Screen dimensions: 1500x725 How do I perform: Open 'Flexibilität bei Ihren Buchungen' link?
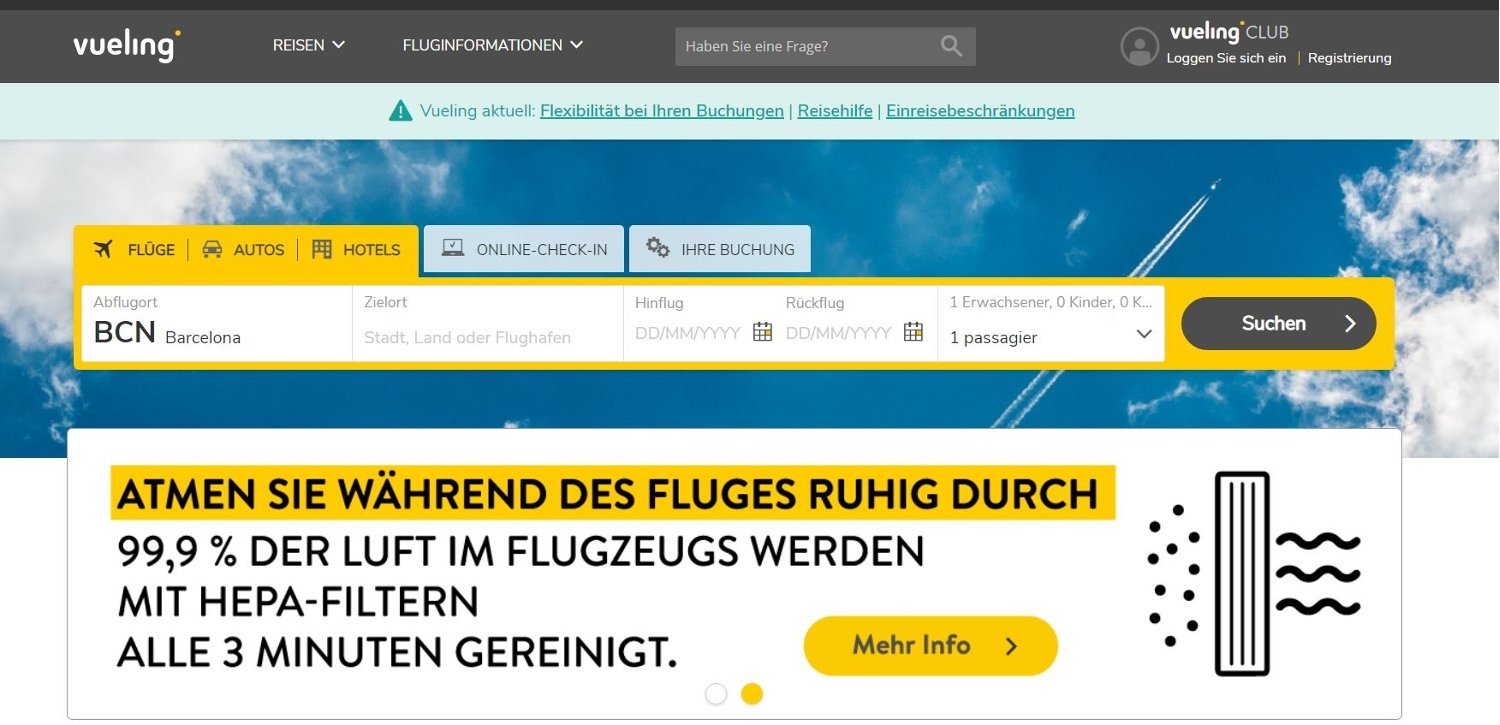click(x=662, y=111)
